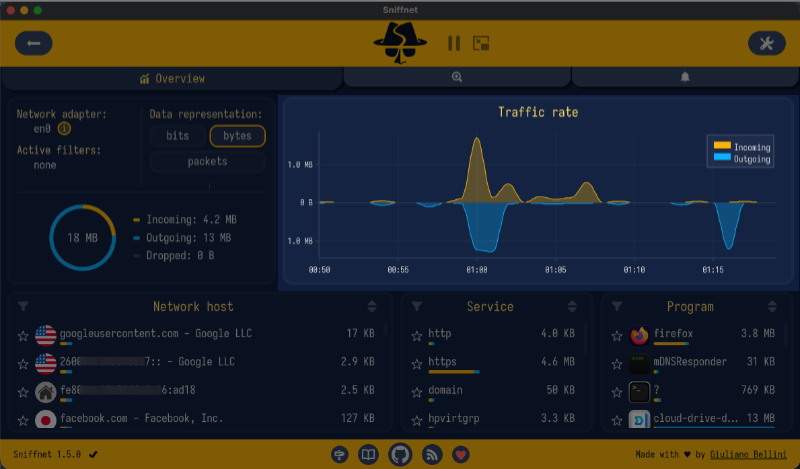800x469 pixels.
Task: Star the firefox program
Action: [617, 336]
